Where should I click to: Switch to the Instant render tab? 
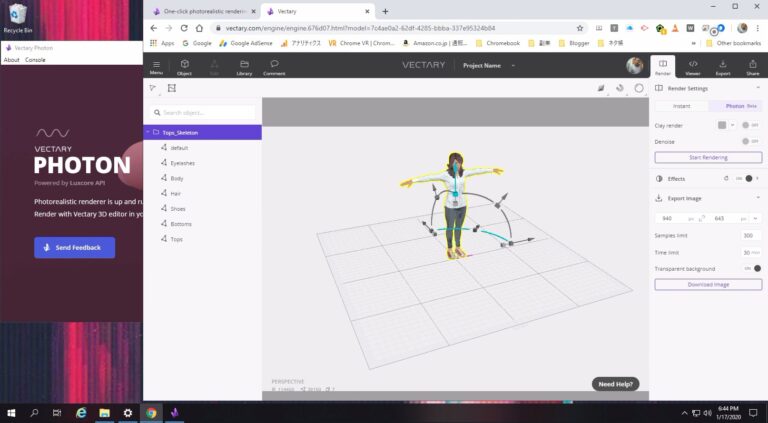click(681, 106)
